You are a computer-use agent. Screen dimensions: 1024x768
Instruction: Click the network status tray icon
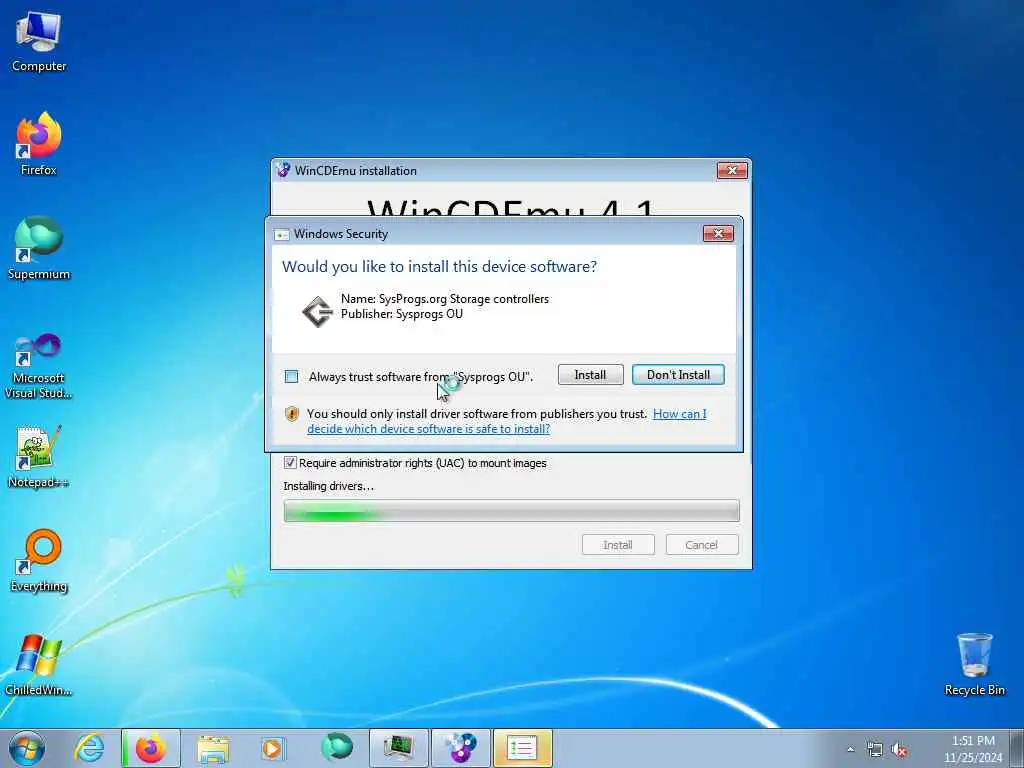point(874,750)
